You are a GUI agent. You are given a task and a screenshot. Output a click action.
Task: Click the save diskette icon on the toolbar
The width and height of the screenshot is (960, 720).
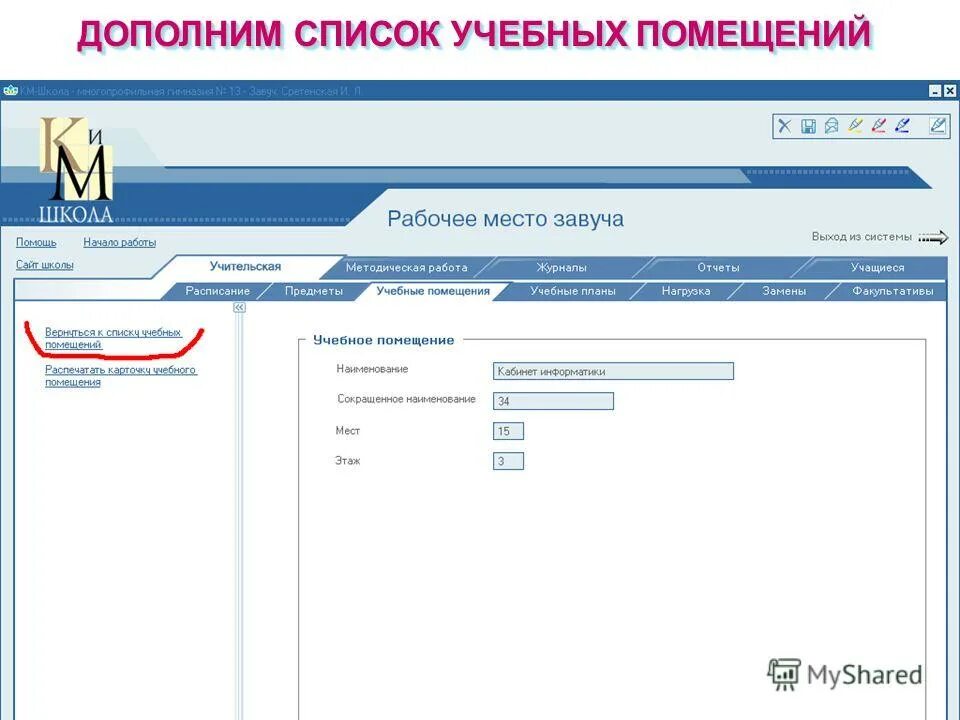pyautogui.click(x=808, y=124)
